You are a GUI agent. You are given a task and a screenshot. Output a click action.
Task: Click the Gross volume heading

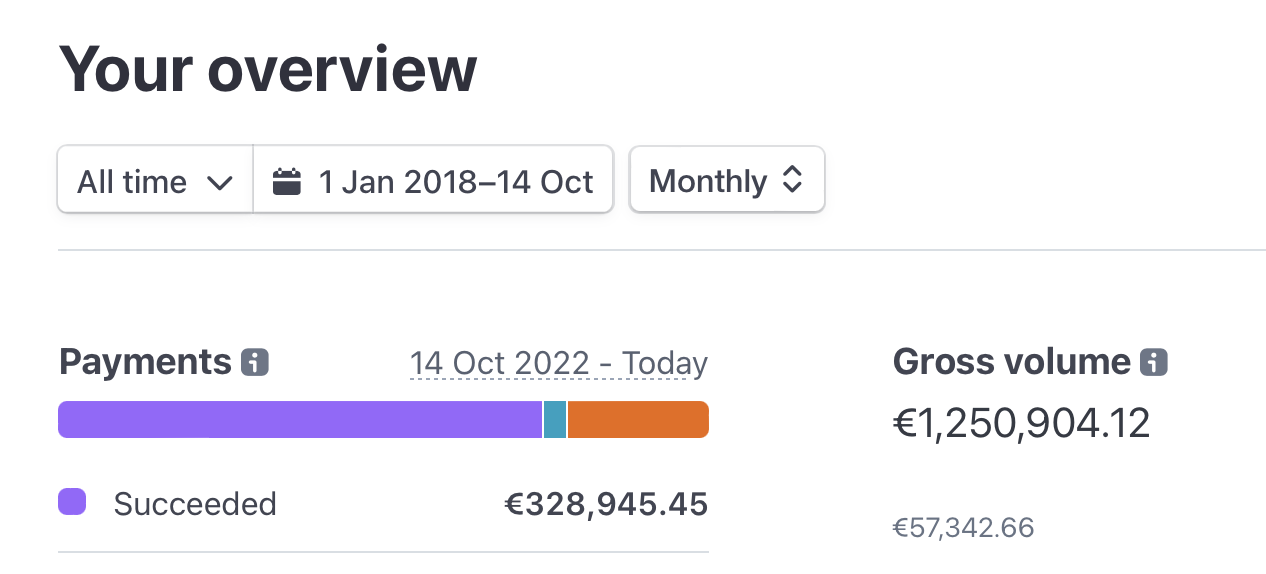click(x=1011, y=362)
